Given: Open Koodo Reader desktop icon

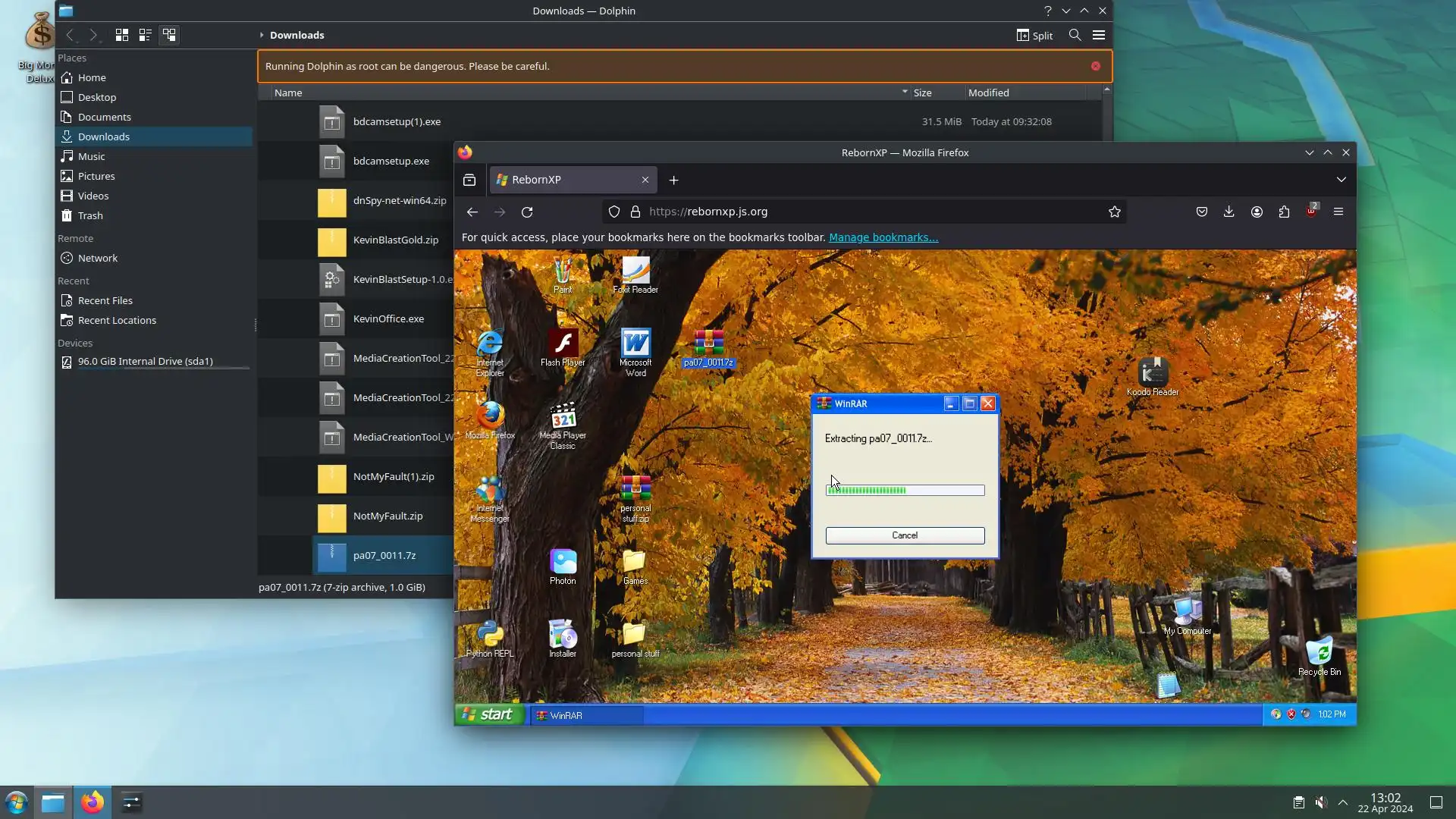Looking at the screenshot, I should 1153,372.
